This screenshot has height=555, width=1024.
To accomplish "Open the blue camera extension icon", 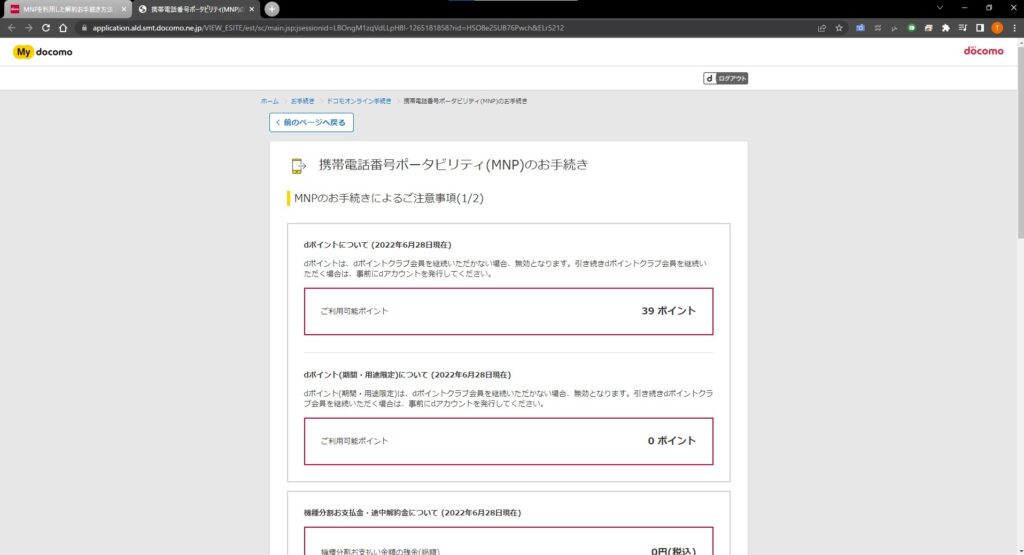I will pyautogui.click(x=860, y=28).
